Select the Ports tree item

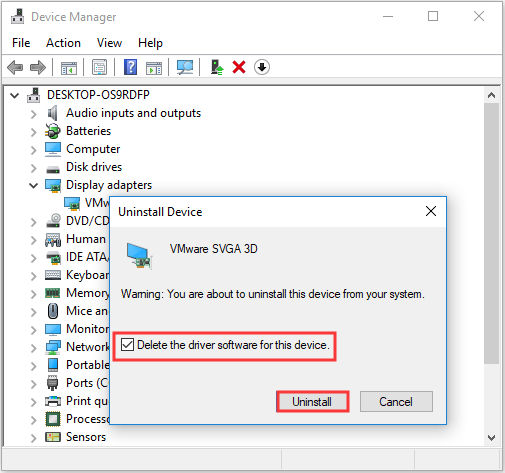tap(87, 383)
